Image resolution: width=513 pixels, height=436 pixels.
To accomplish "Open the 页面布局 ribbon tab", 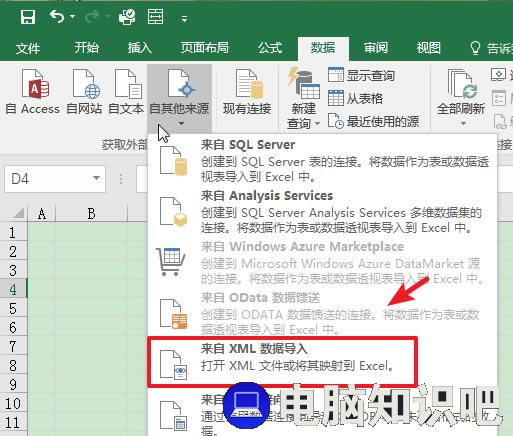I will (205, 48).
